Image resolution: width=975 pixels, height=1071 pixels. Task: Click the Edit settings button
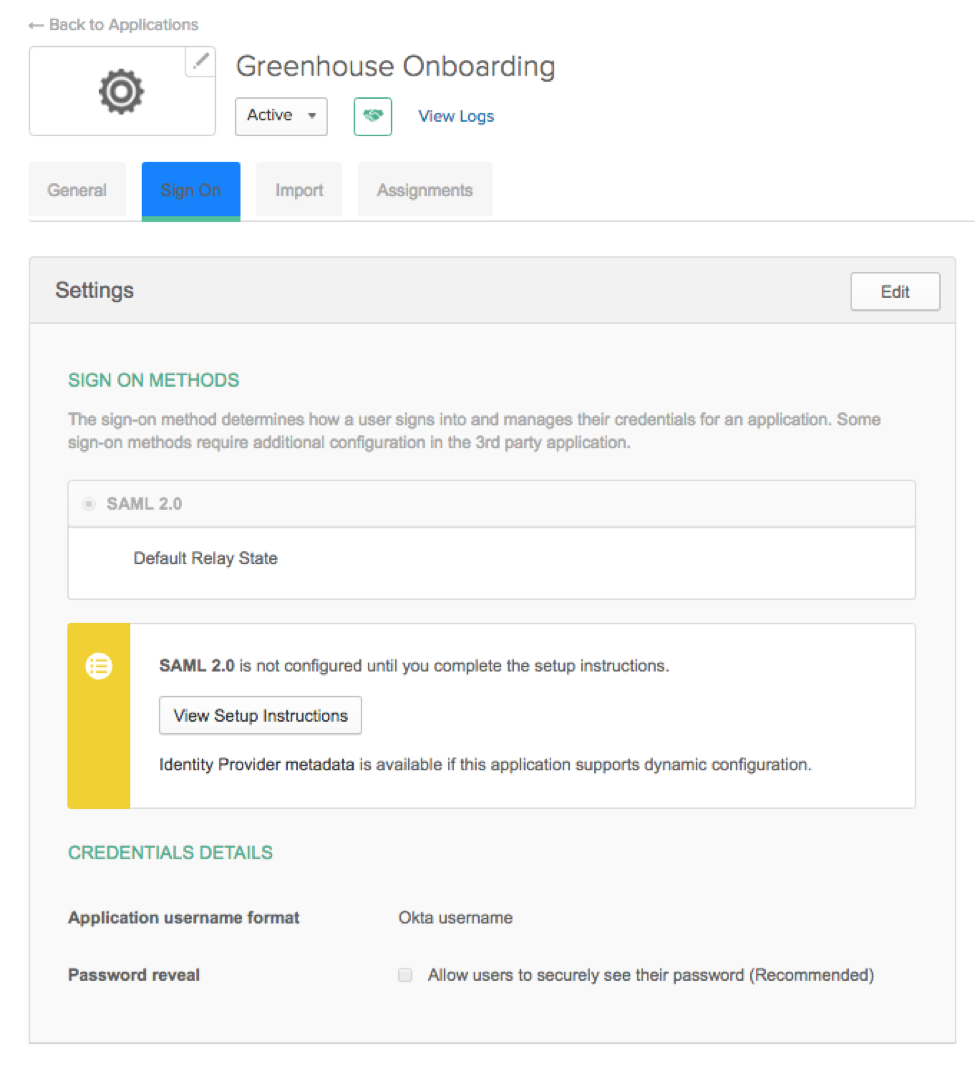point(894,292)
